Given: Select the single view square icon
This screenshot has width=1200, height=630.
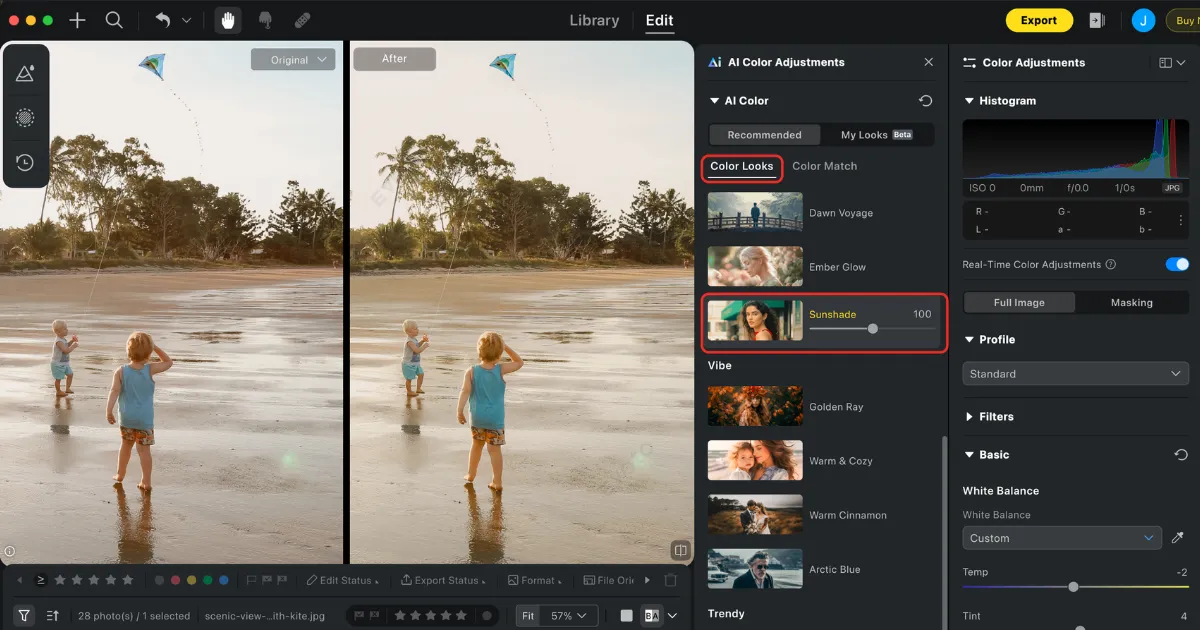Looking at the screenshot, I should click(626, 616).
